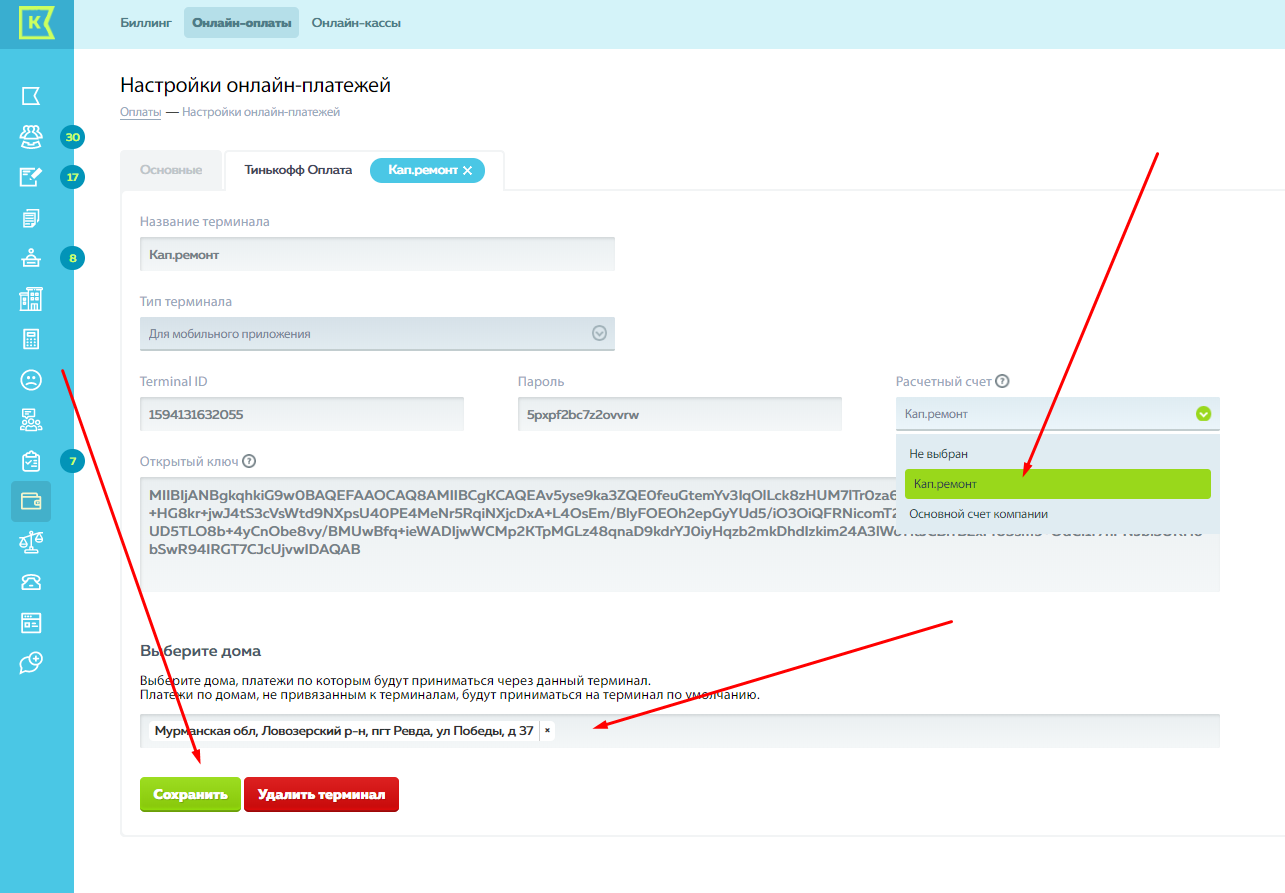This screenshot has height=893, width=1285.
Task: Click the green K logo
Action: [37, 23]
